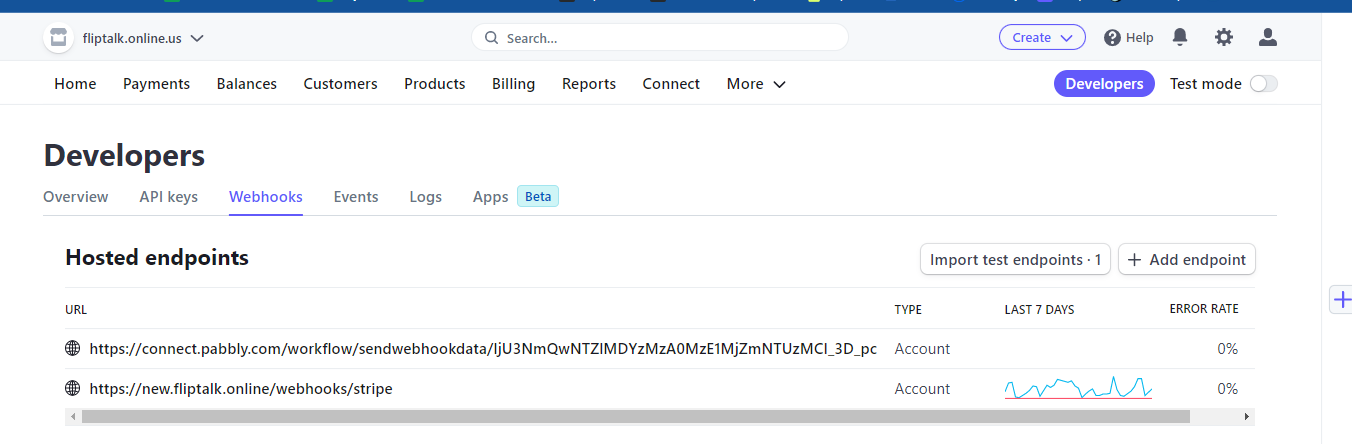Viewport: 1352px width, 444px height.
Task: Click the horizontal scrollbar thumb
Action: 636,416
